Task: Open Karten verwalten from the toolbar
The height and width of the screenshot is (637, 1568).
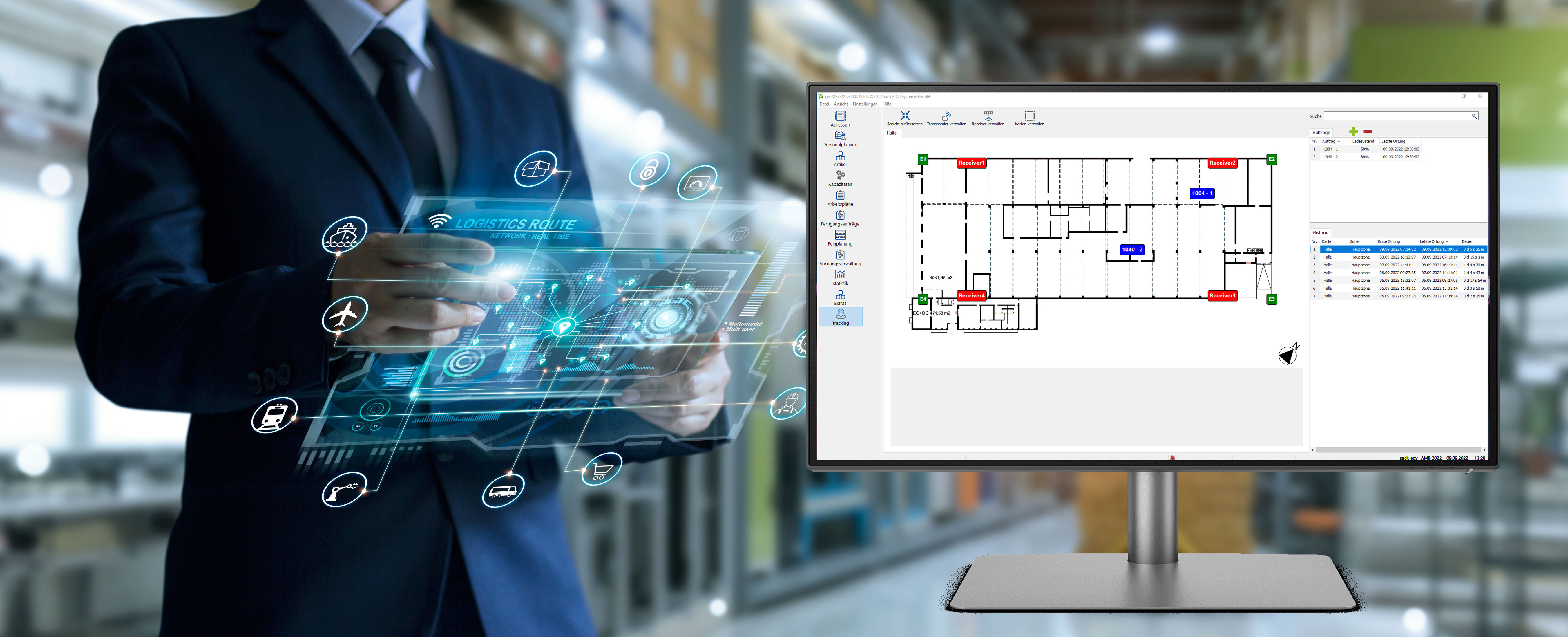Action: coord(1030,116)
